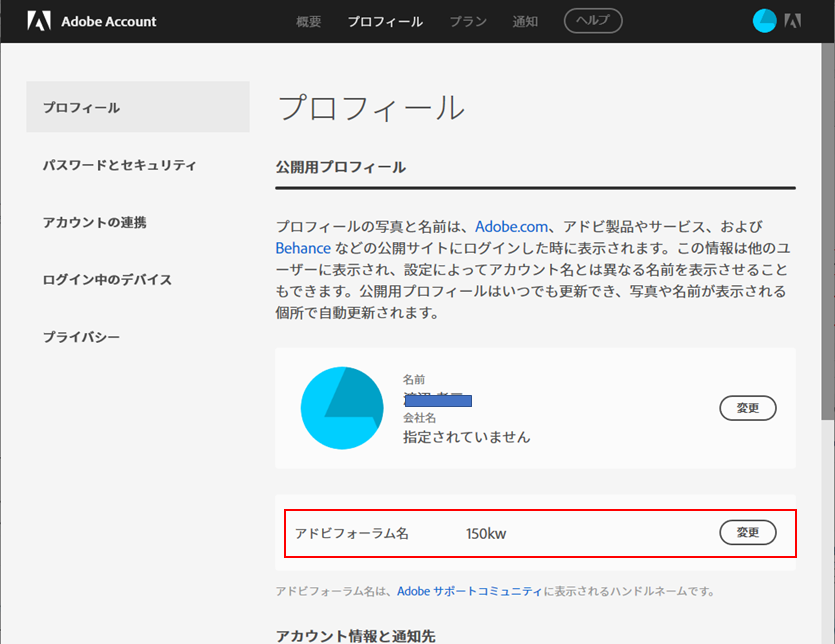Open プライバシー in sidebar
The image size is (835, 644).
pos(81,337)
